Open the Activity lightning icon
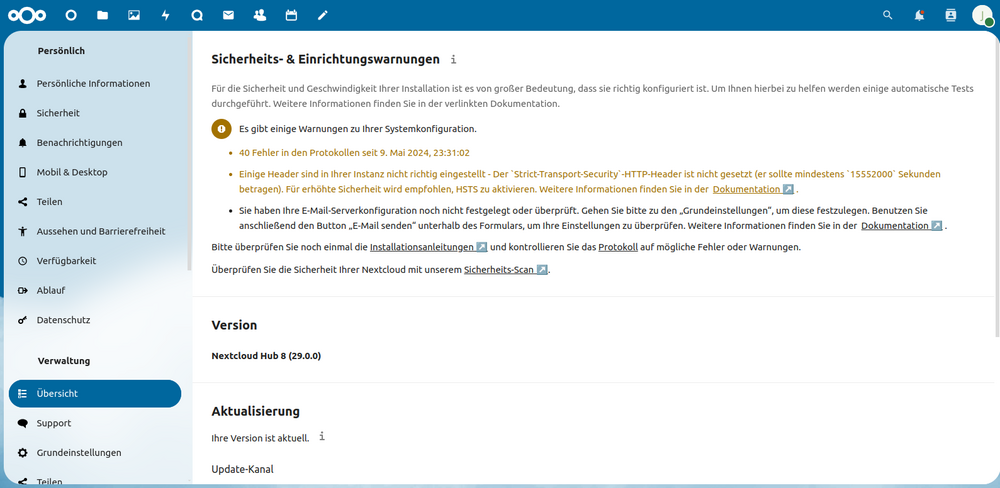The height and width of the screenshot is (488, 1000). coord(166,15)
